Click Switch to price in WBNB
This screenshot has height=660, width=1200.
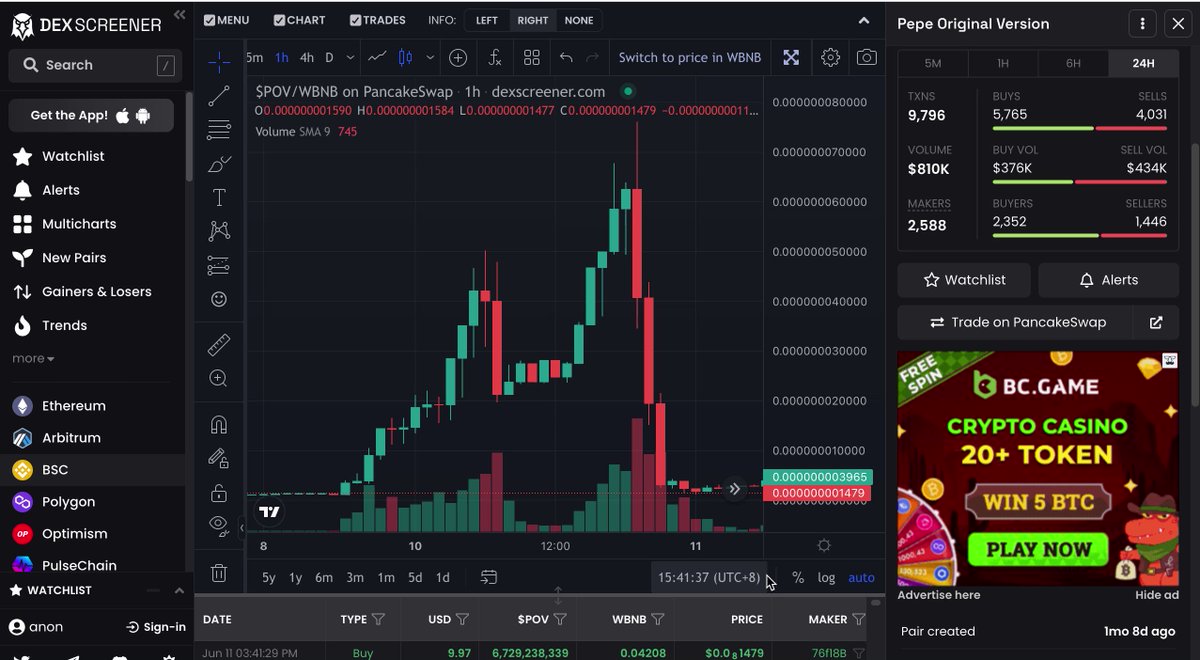tap(690, 58)
